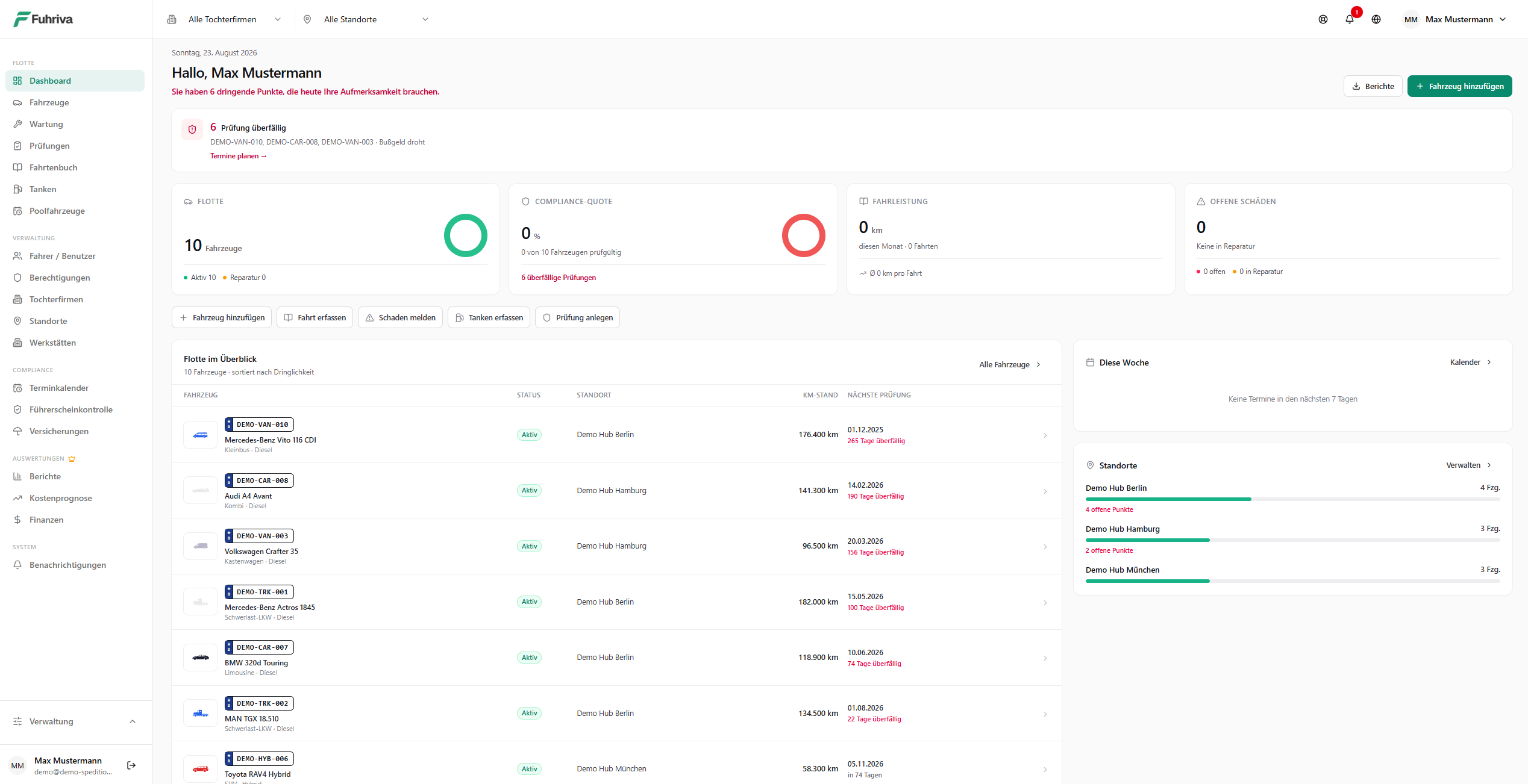1528x784 pixels.
Task: Open Versicherungen in the sidebar
Action: click(x=75, y=431)
